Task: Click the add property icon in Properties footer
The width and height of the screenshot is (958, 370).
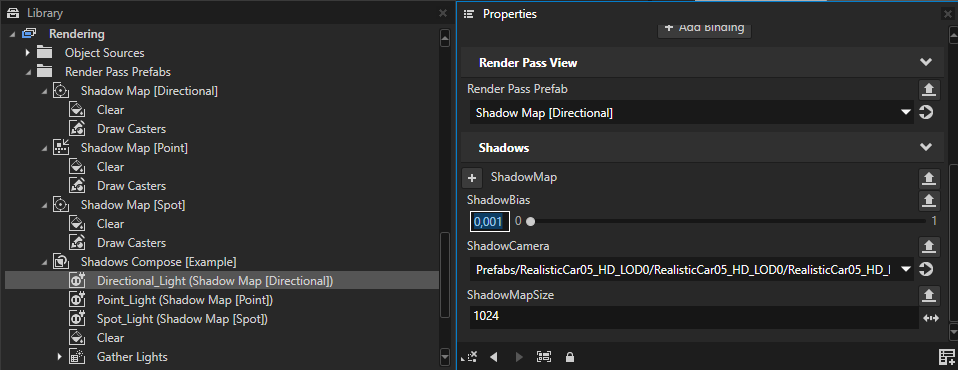Action: 946,357
